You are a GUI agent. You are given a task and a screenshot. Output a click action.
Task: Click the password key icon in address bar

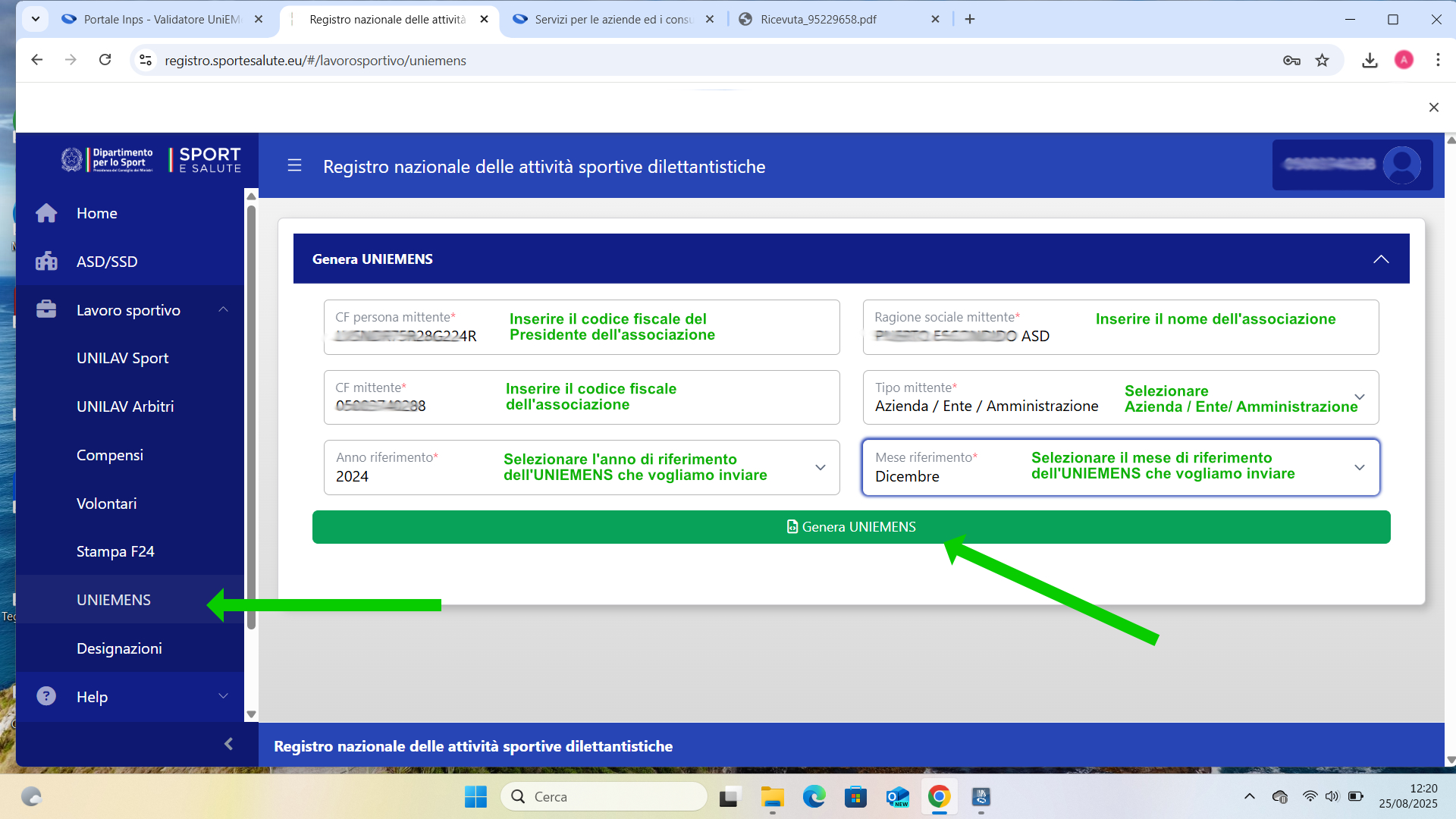(1291, 61)
